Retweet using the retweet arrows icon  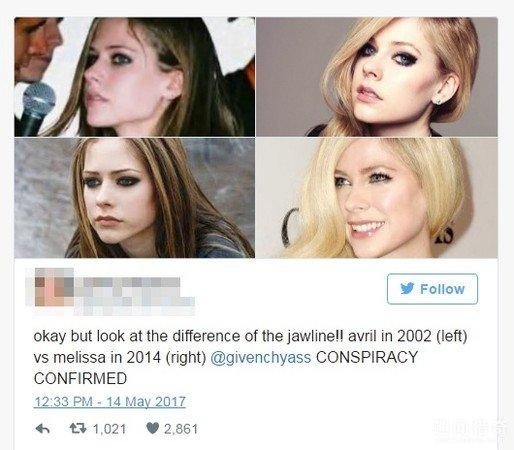[x=78, y=428]
